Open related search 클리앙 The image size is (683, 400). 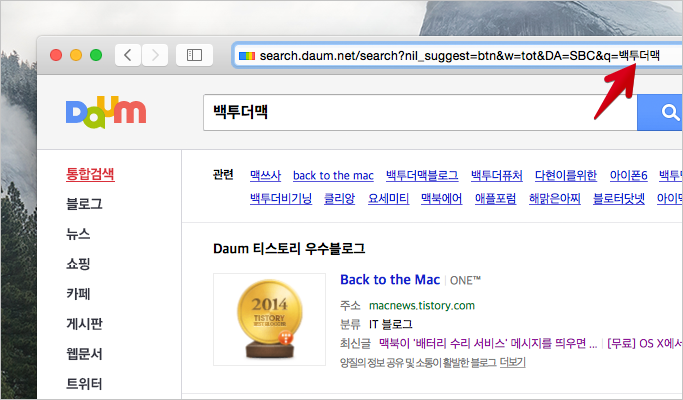click(x=340, y=198)
